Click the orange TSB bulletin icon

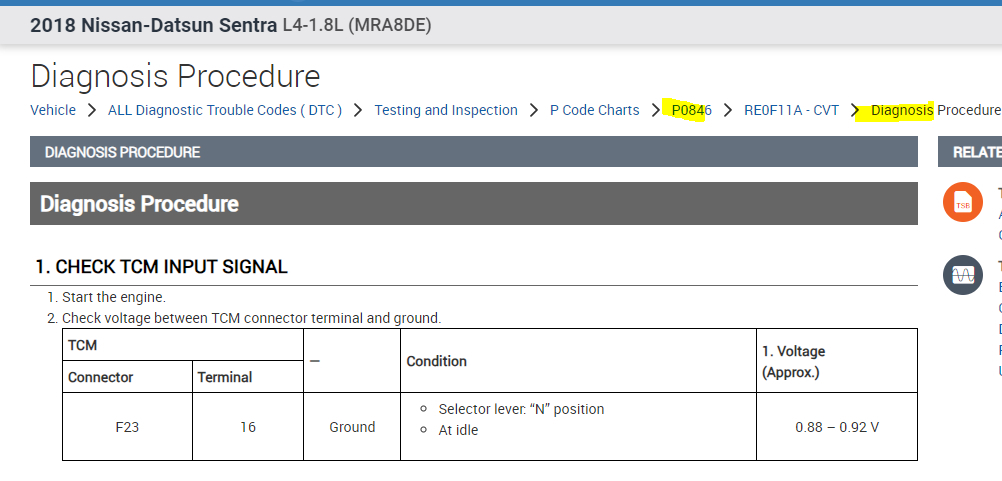[x=962, y=203]
